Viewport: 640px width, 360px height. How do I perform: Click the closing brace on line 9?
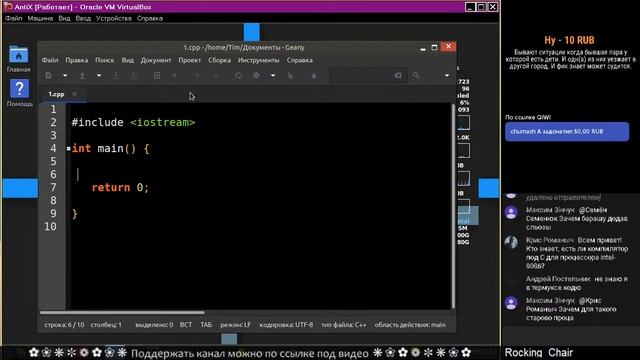coord(74,213)
